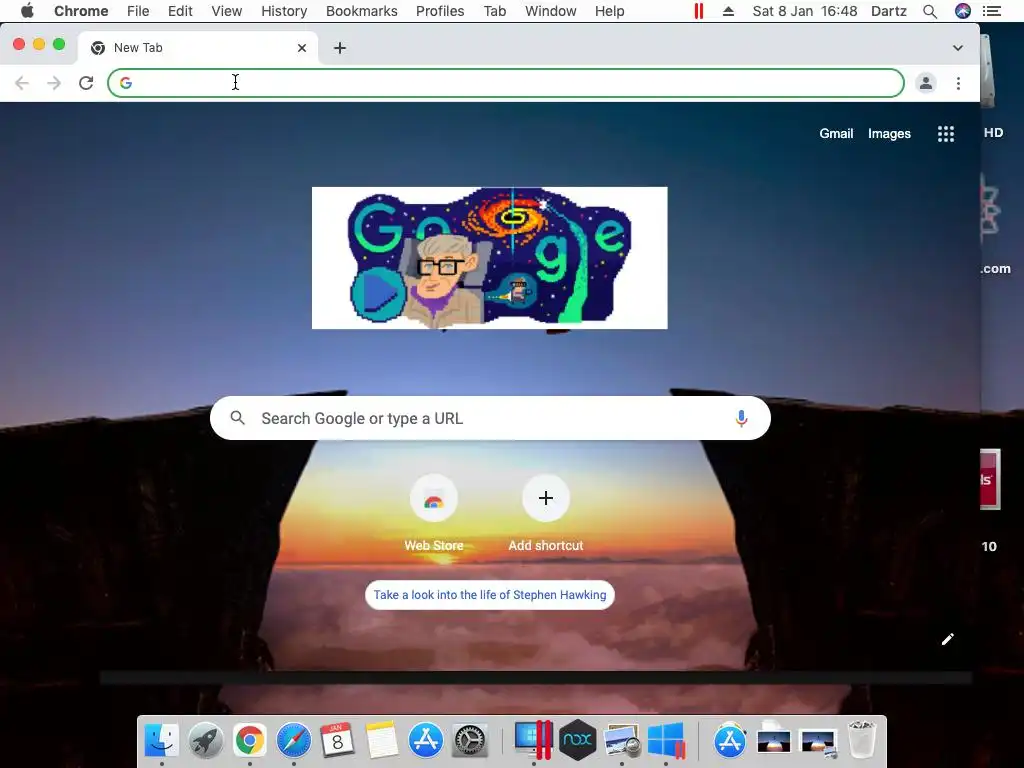Open the View menu

(x=227, y=11)
